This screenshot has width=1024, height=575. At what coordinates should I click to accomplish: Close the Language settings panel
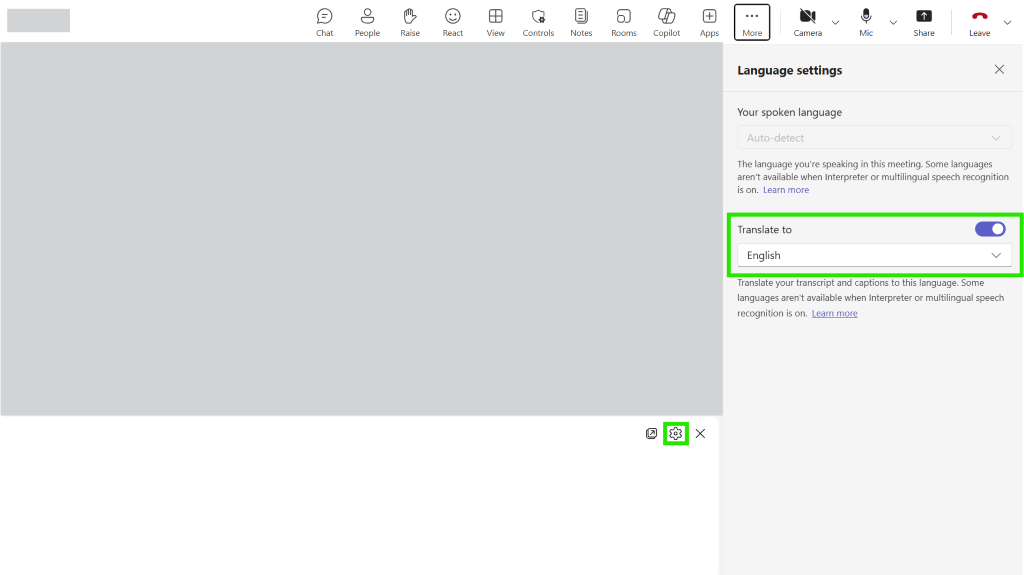pos(999,69)
